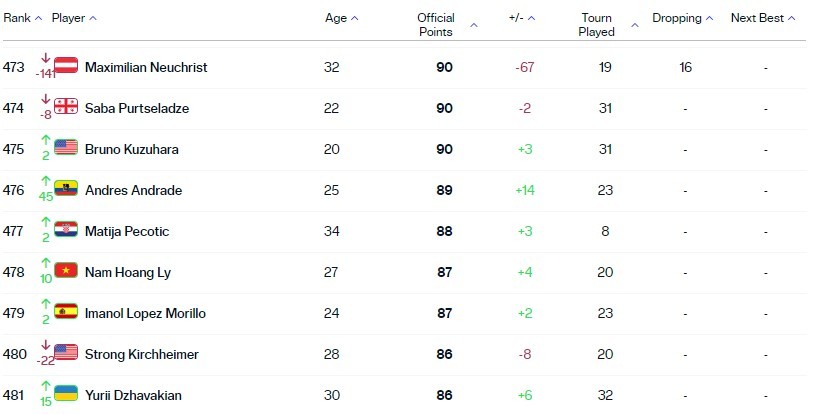Click Ukraine flag beside Yurii Dzhavakian
This screenshot has width=813, height=414.
[x=66, y=393]
